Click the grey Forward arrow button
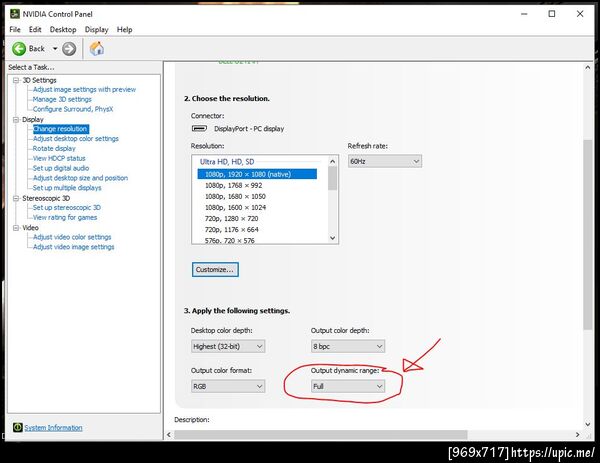 coord(69,49)
